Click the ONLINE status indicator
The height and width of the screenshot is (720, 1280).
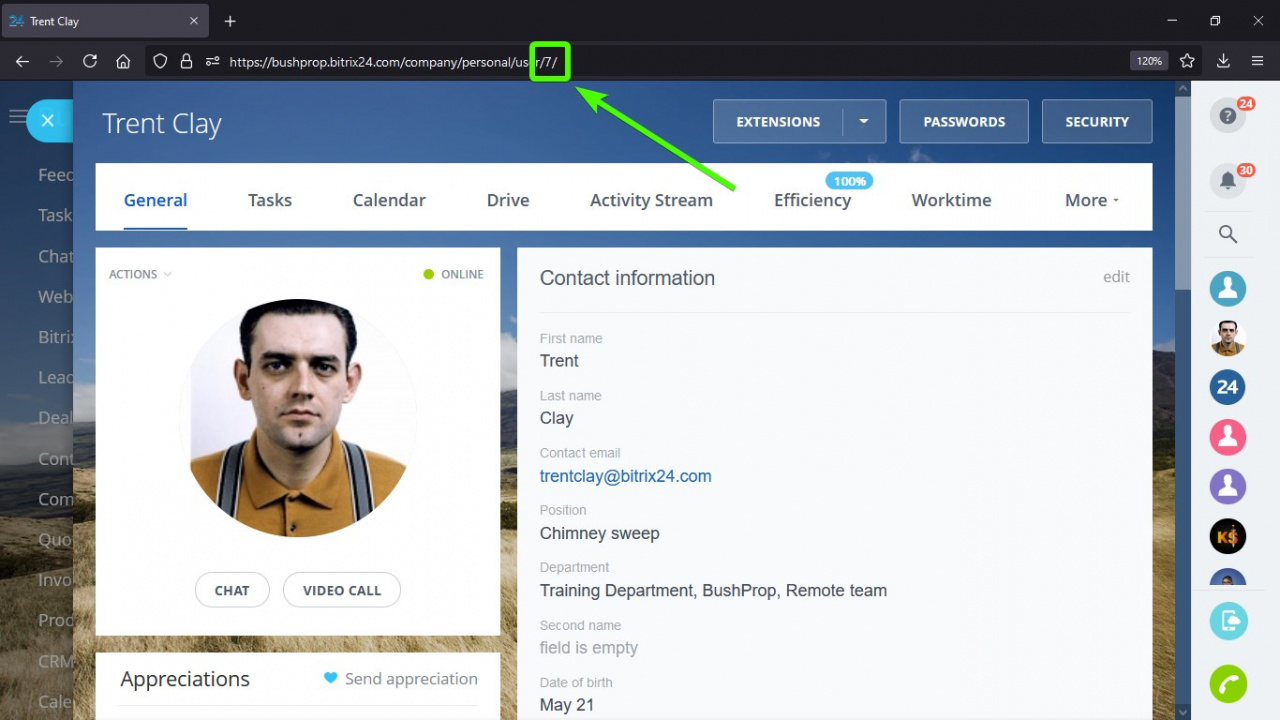[x=453, y=274]
